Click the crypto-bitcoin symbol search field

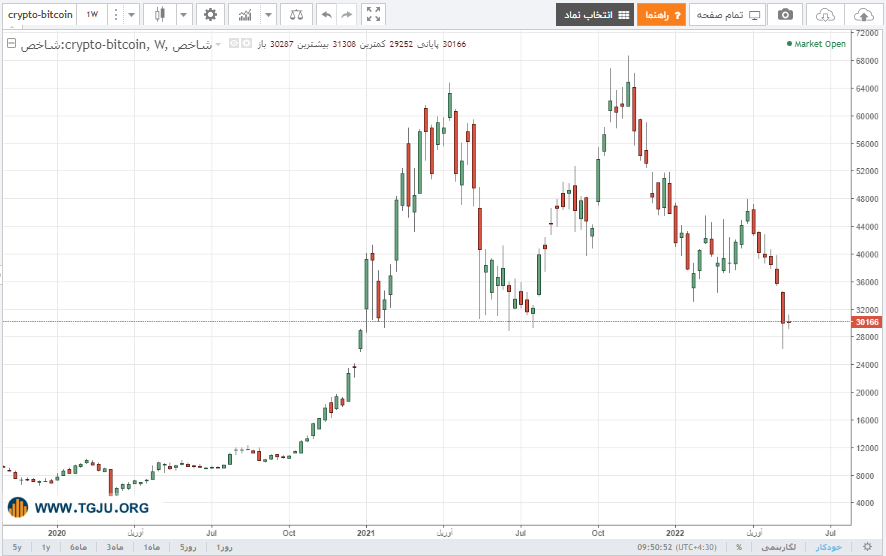40,15
